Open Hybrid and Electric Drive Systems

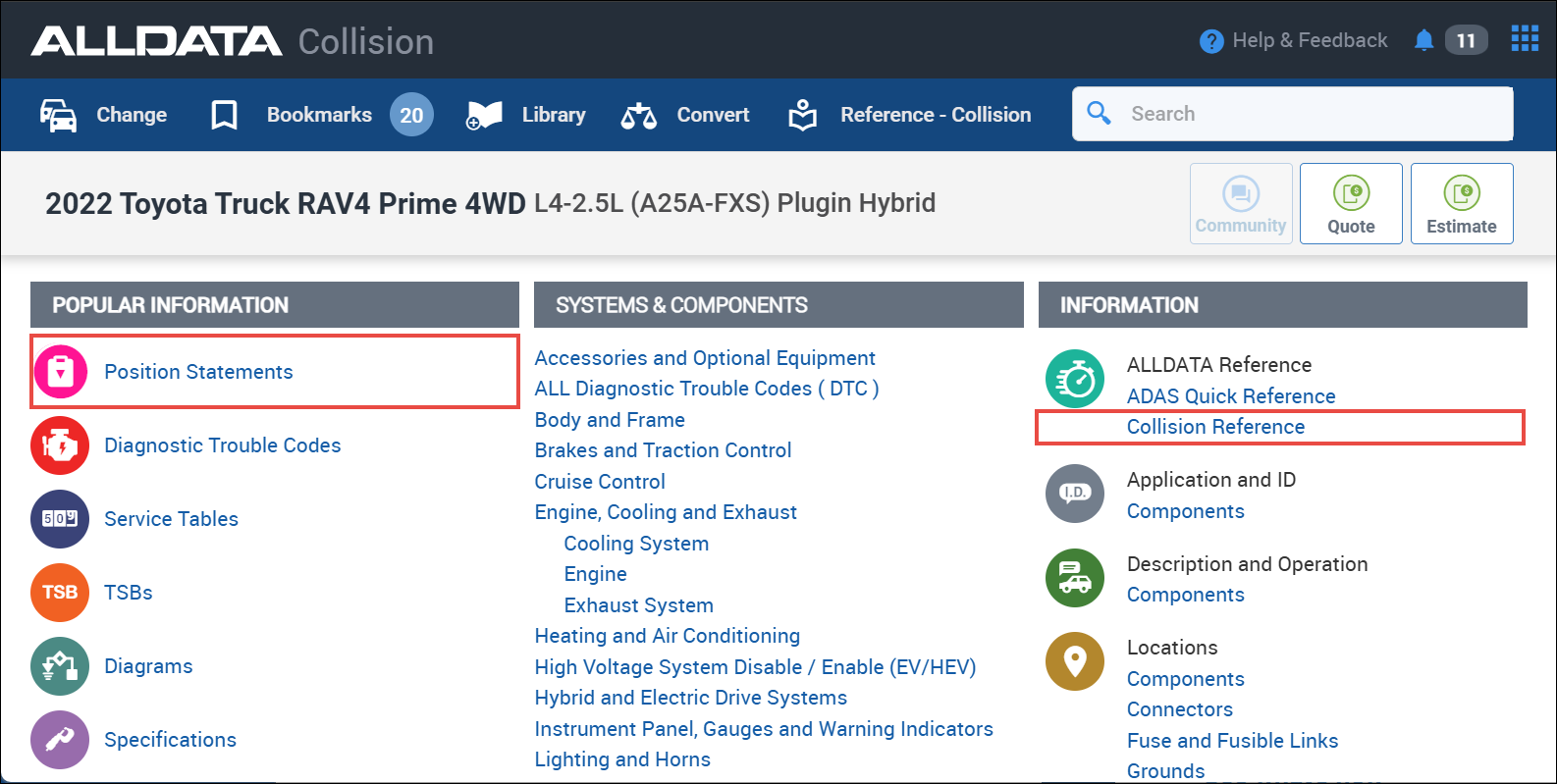690,698
